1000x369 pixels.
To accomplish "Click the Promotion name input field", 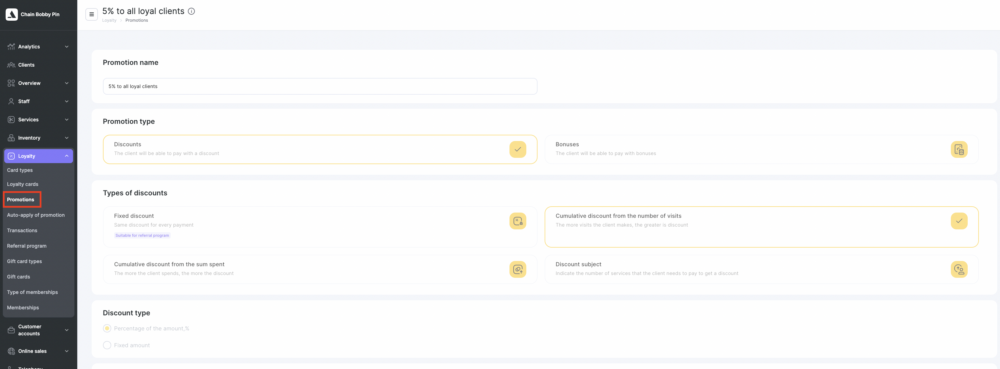I will point(320,86).
